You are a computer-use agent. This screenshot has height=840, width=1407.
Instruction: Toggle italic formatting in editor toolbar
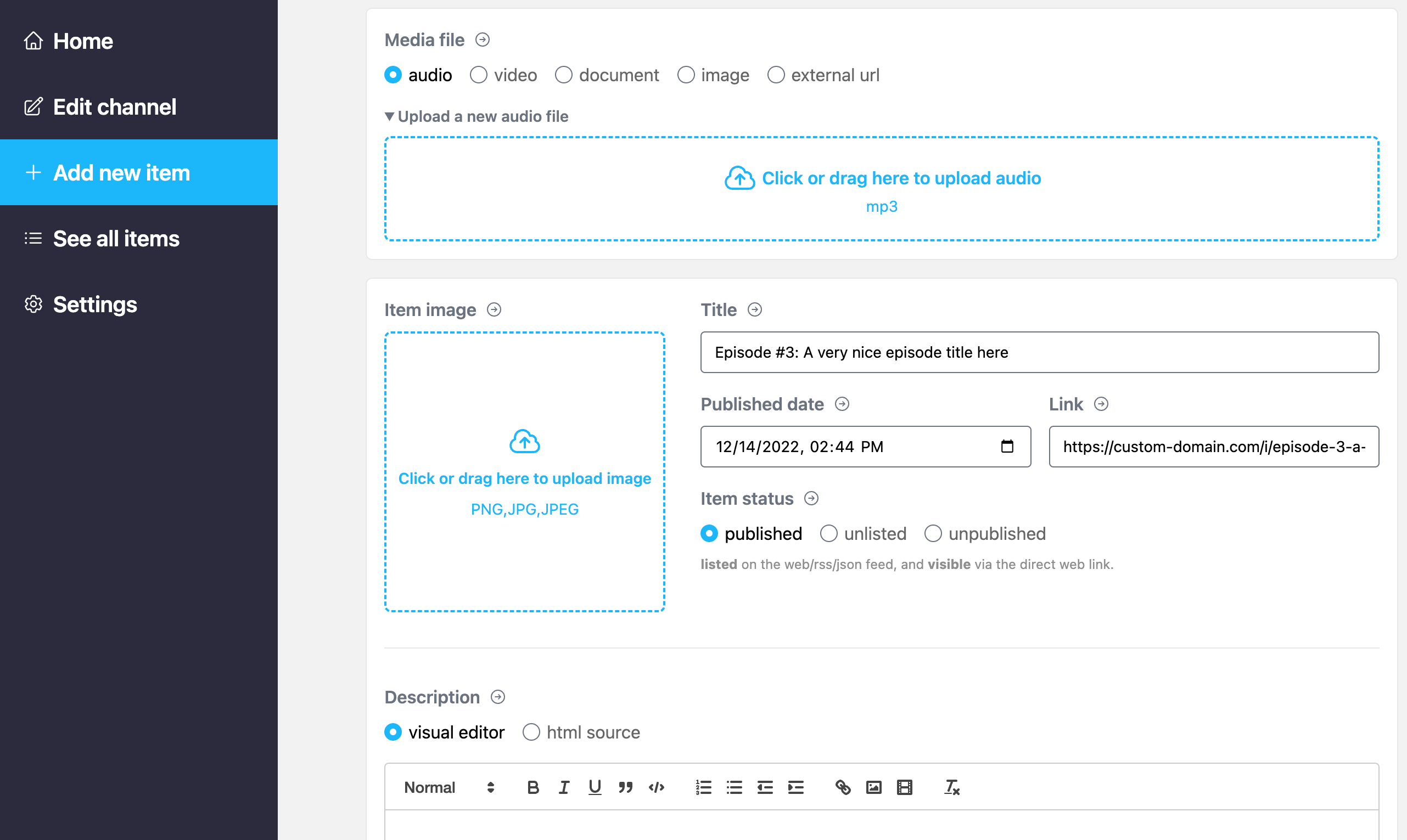coord(564,787)
